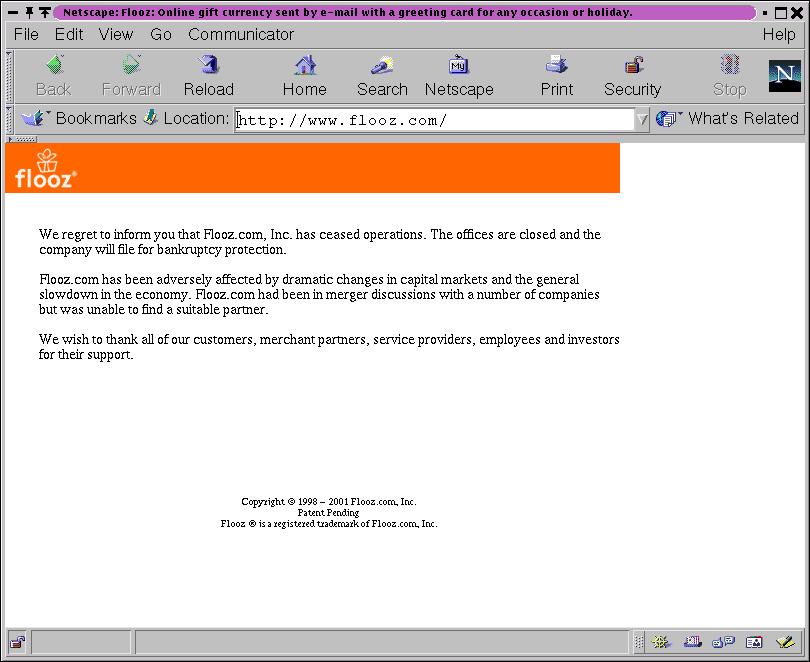The image size is (810, 662).
Task: Click the flooz logo in orange banner
Action: tap(45, 170)
